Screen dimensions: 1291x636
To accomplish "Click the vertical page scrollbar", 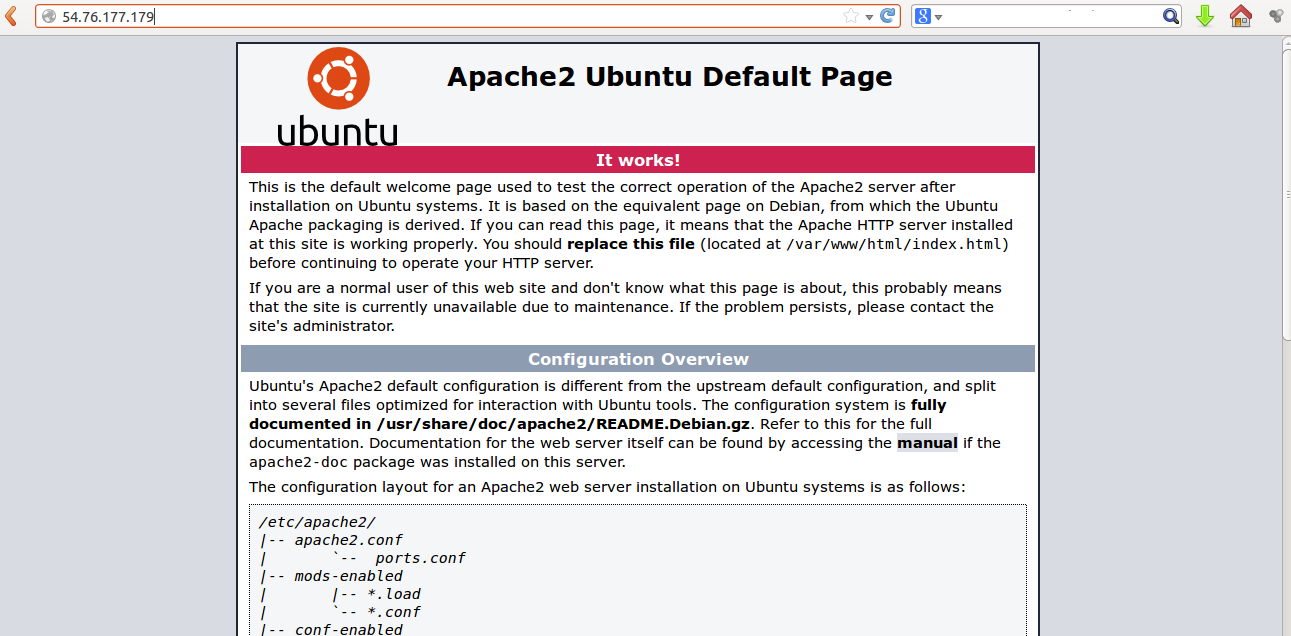I will coord(1286,300).
